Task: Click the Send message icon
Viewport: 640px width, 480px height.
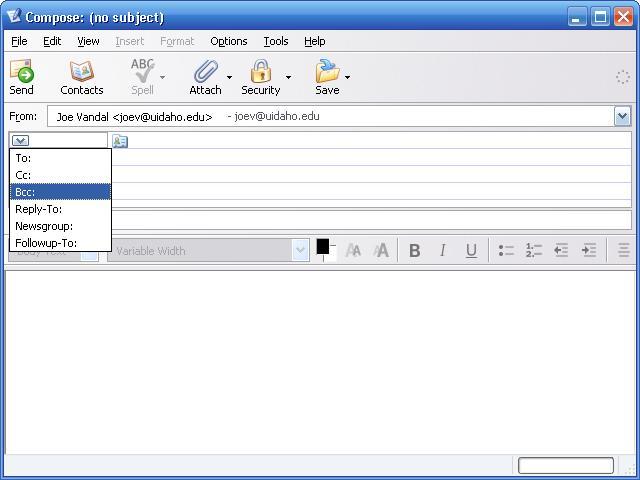Action: 22,71
